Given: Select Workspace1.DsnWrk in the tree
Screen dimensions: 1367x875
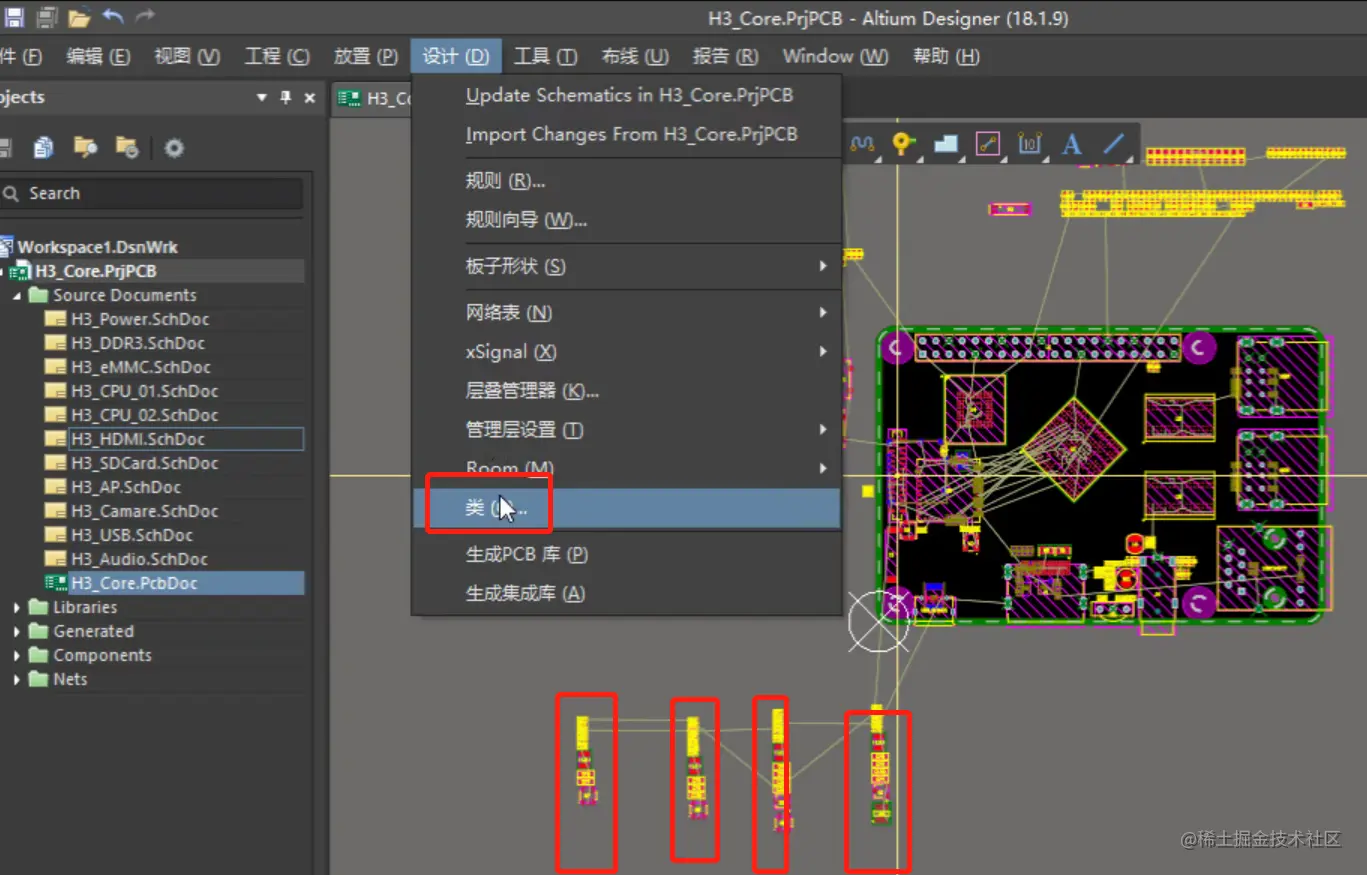Looking at the screenshot, I should (97, 247).
